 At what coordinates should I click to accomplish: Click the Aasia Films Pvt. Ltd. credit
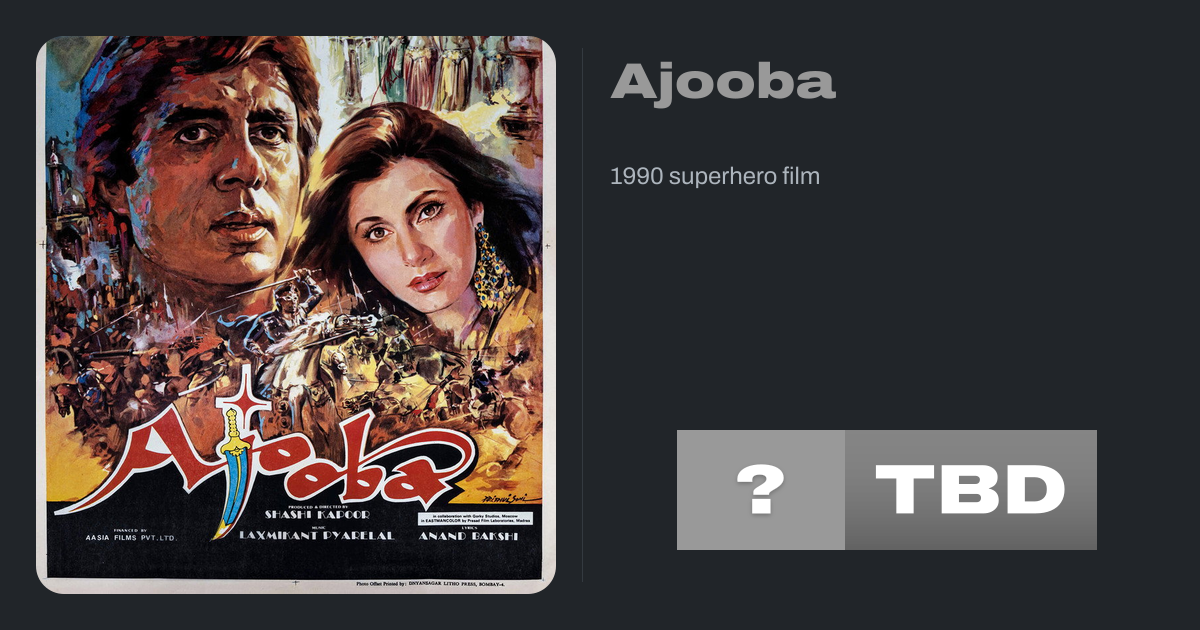click(x=130, y=537)
